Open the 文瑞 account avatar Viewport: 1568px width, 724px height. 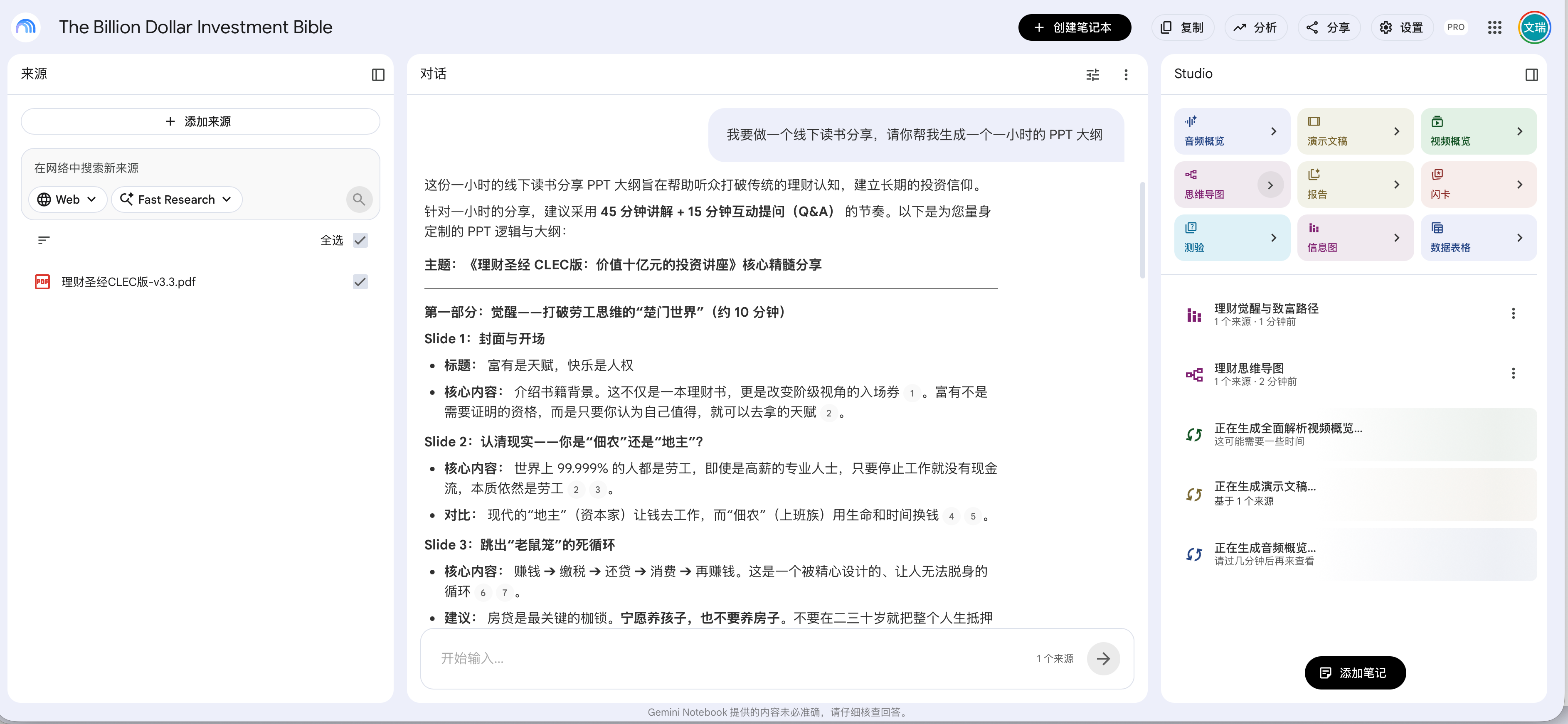click(1534, 27)
